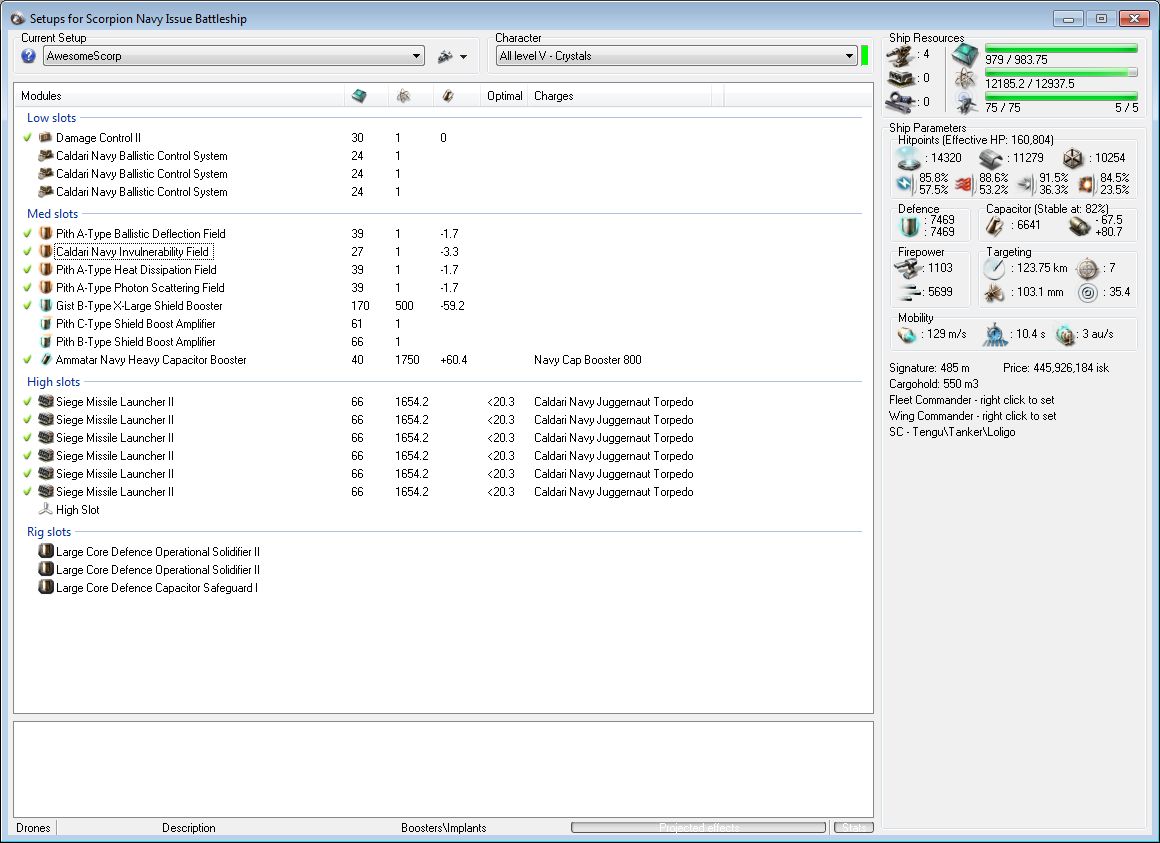The width and height of the screenshot is (1160, 843).
Task: Click the capacitor column header icon
Action: tap(448, 96)
